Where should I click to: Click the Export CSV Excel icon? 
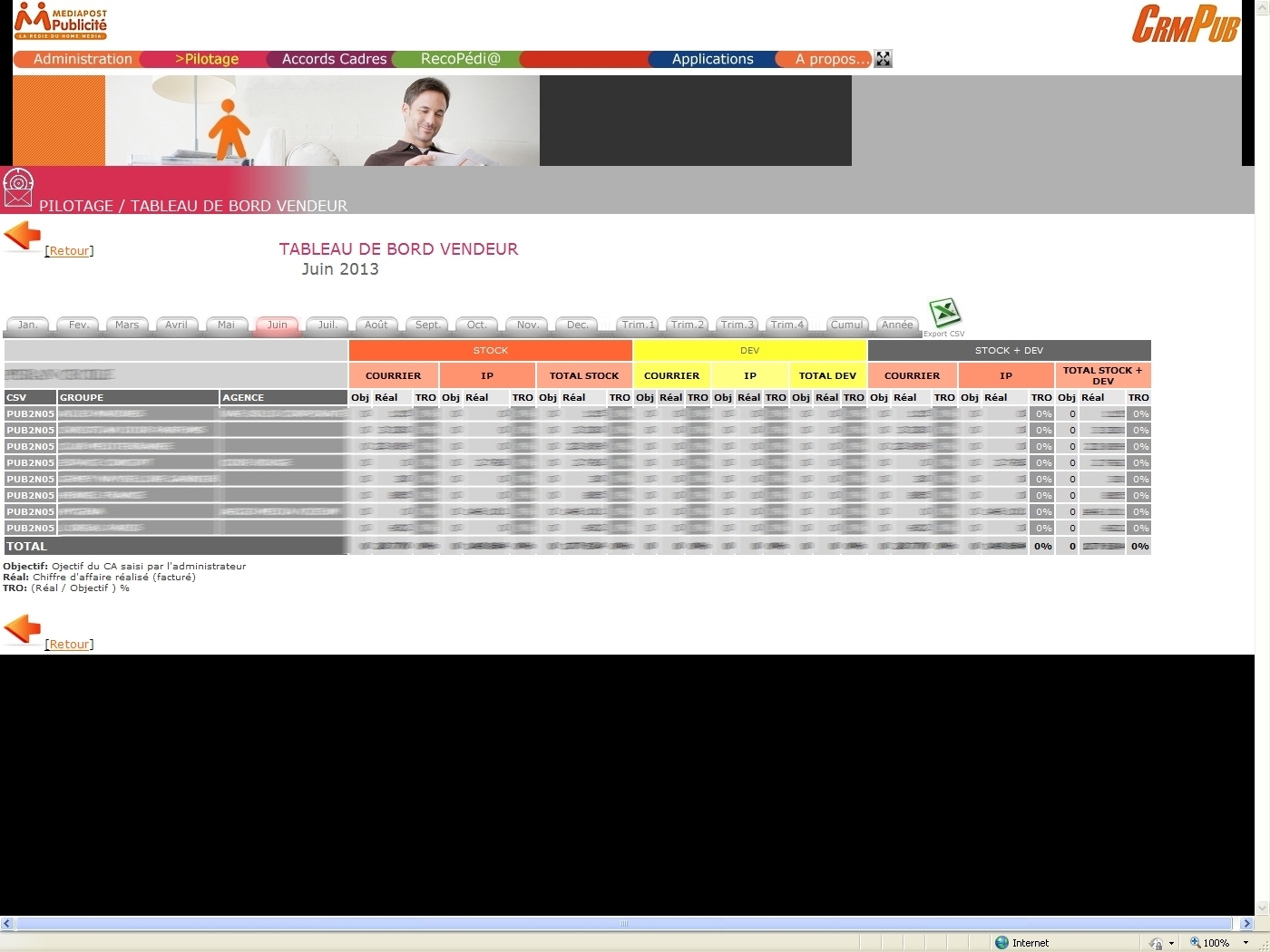[x=945, y=313]
